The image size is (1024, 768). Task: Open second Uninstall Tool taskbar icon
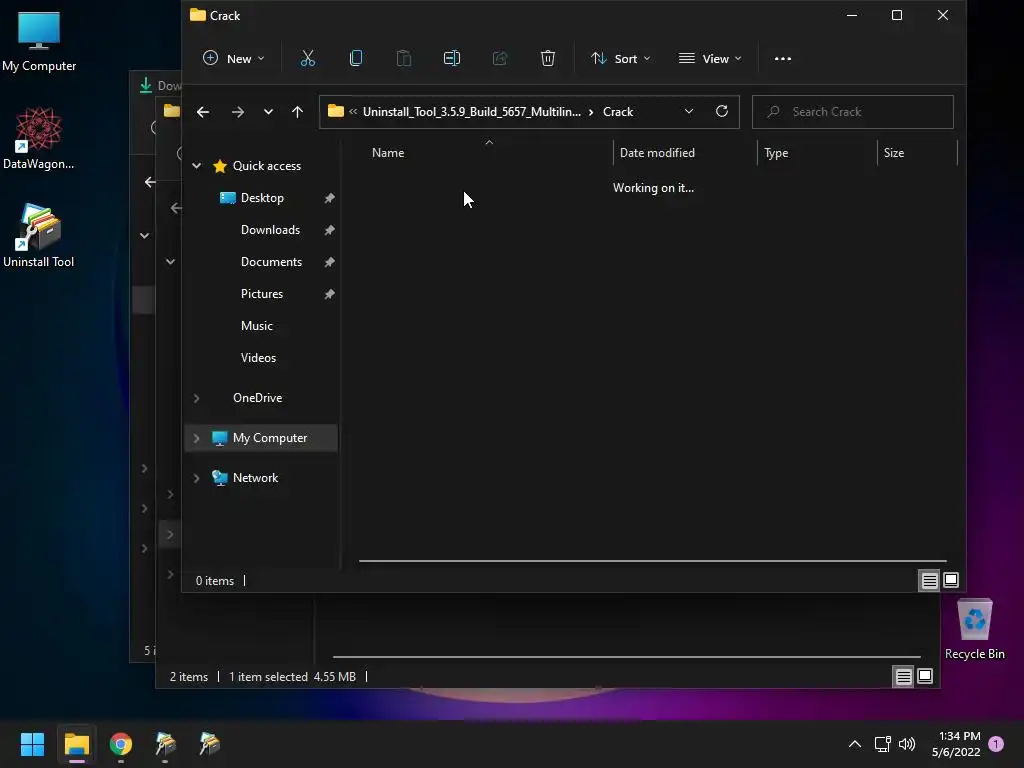pos(210,744)
